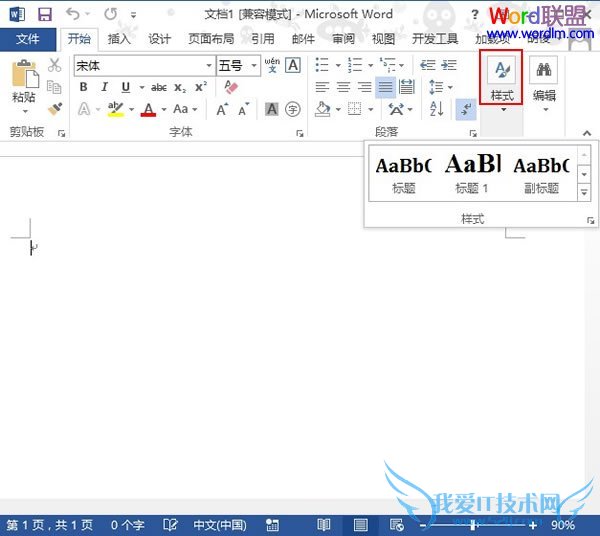Image resolution: width=600 pixels, height=536 pixels.
Task: Click the Clear Formatting eraser icon
Action: click(x=232, y=87)
